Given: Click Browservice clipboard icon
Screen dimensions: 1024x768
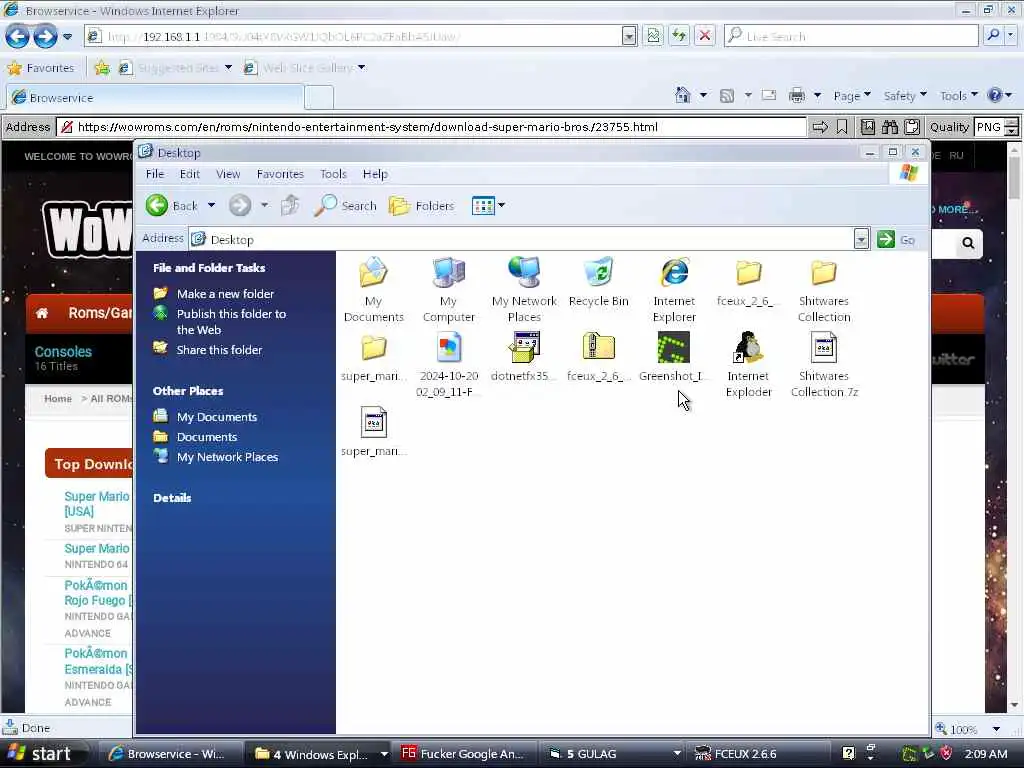Looking at the screenshot, I should (x=912, y=127).
